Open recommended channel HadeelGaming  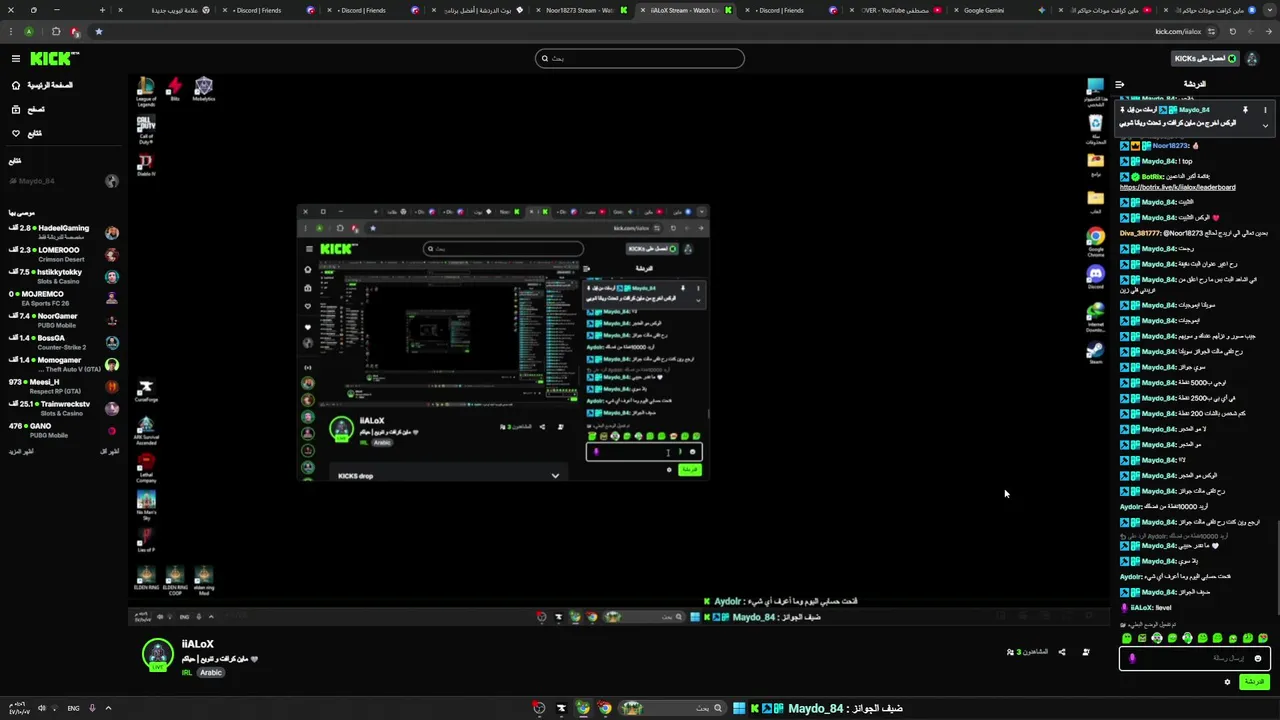63,232
